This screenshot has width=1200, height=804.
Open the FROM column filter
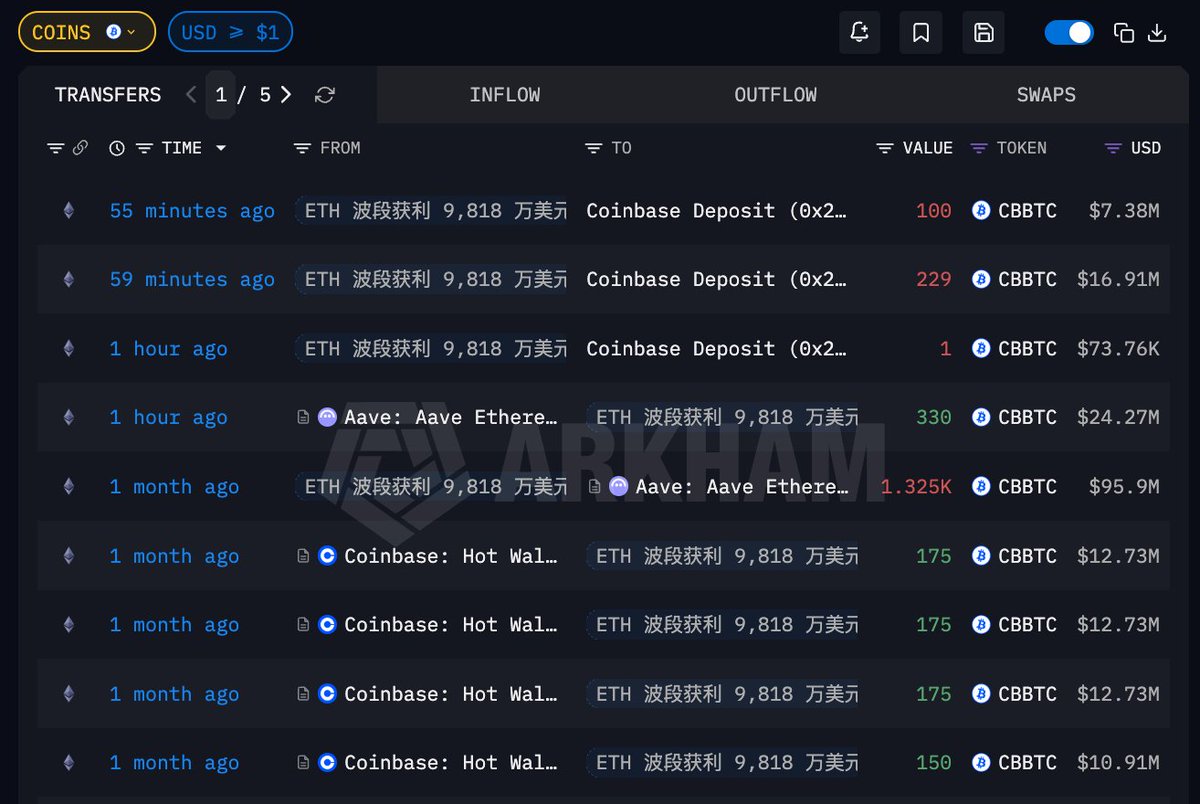tap(302, 148)
